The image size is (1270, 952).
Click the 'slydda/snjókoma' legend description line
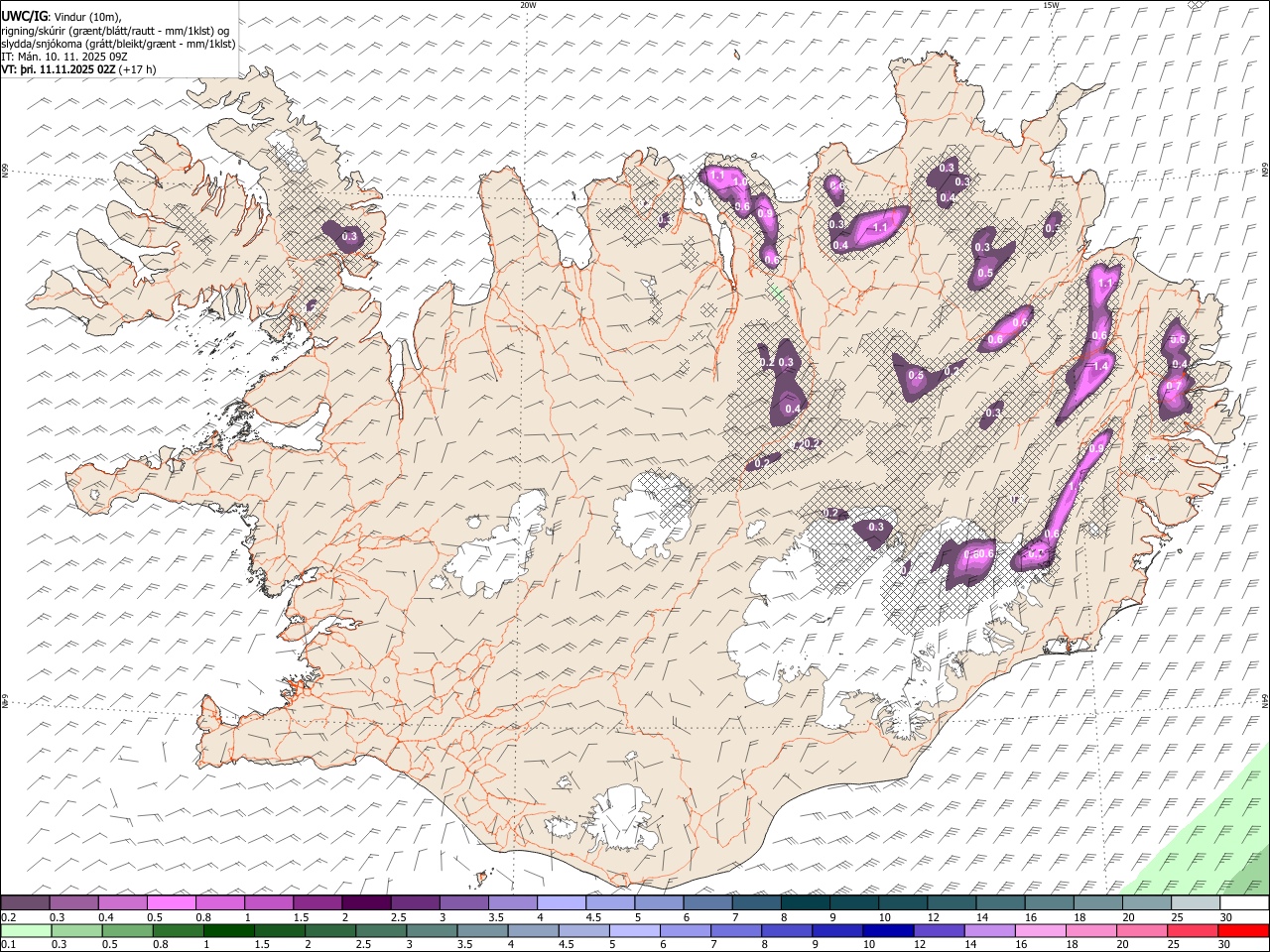point(118,44)
